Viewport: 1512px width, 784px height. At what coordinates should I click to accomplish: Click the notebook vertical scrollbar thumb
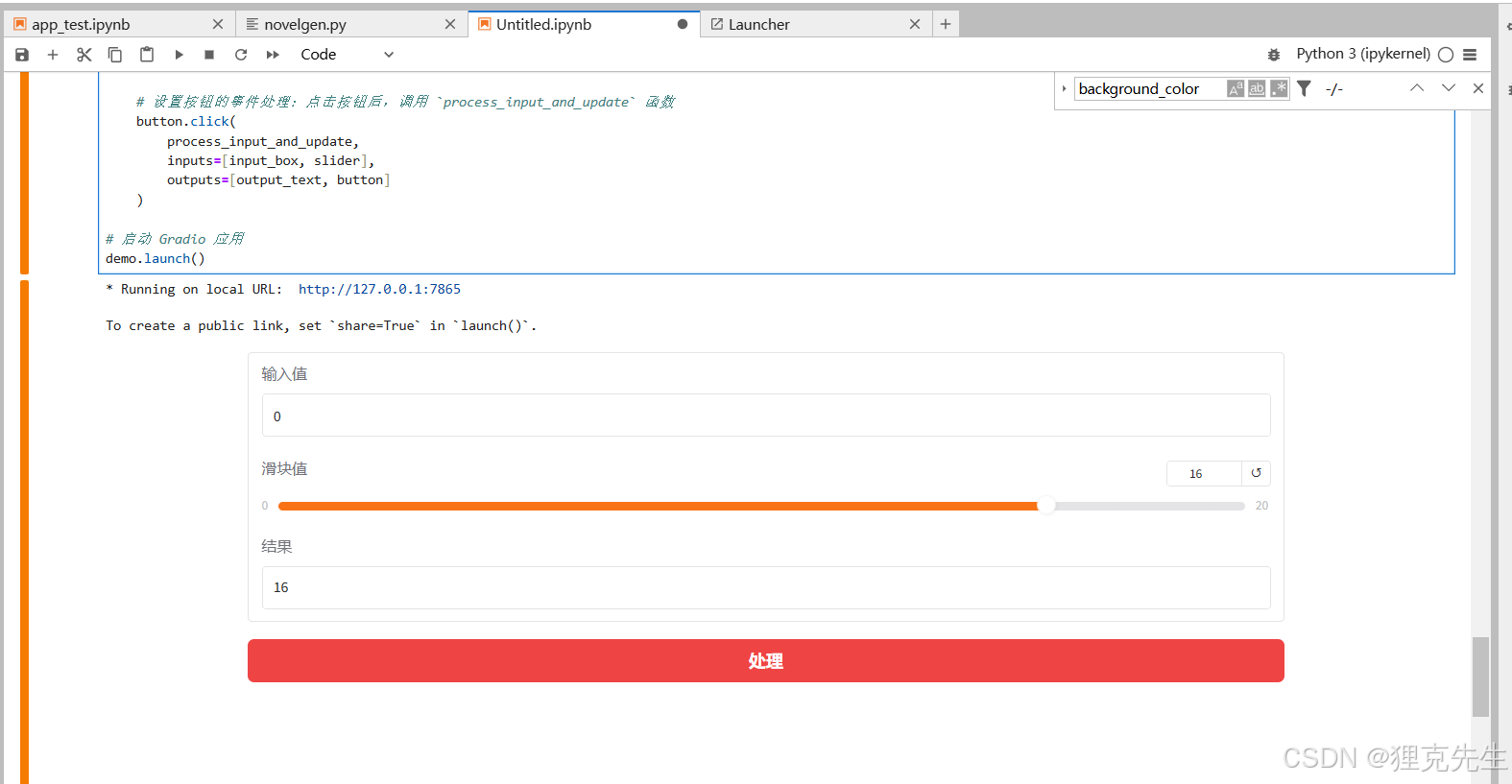pyautogui.click(x=1480, y=677)
